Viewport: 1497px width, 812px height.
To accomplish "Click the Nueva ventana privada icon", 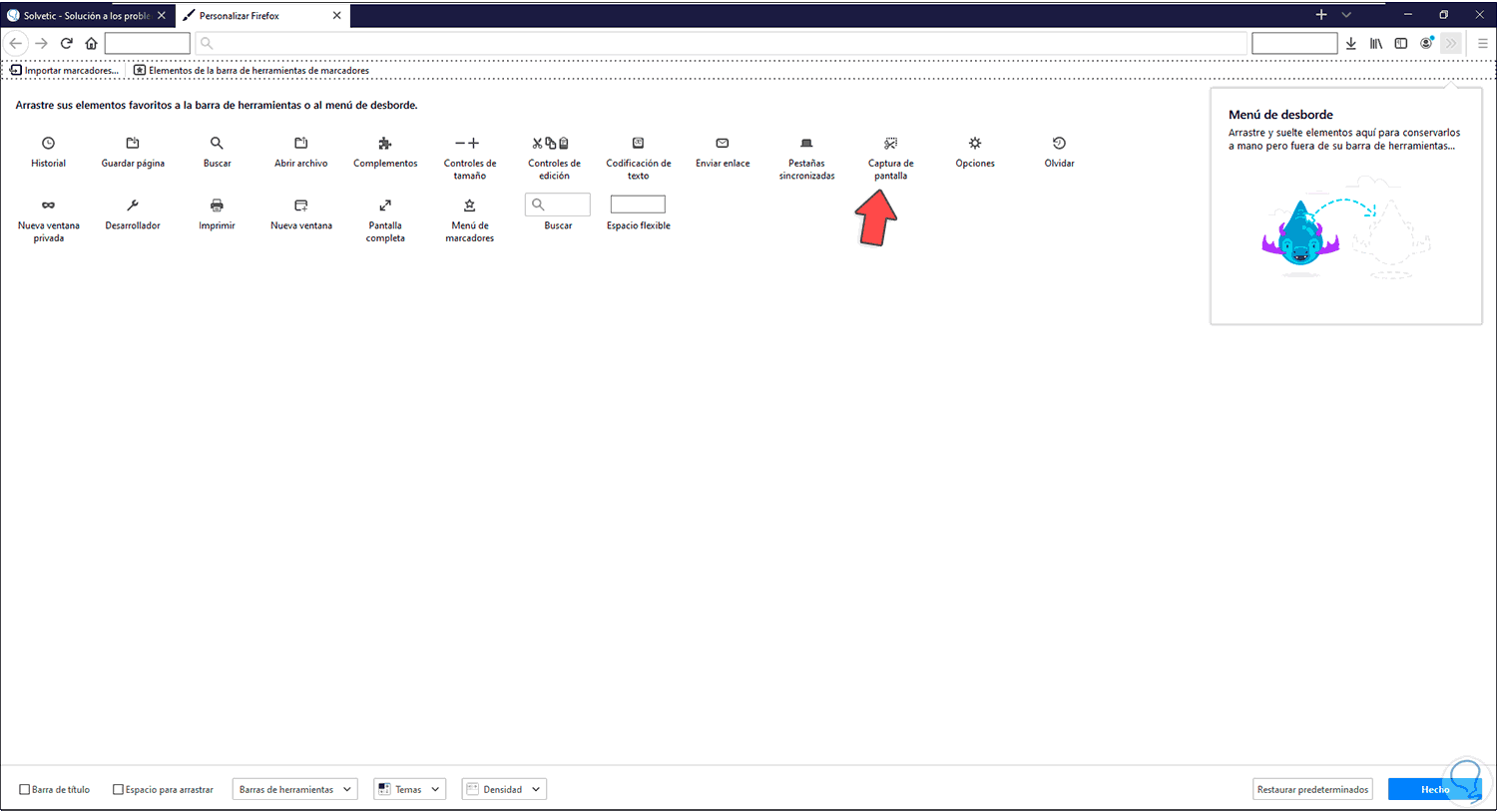I will (x=48, y=204).
